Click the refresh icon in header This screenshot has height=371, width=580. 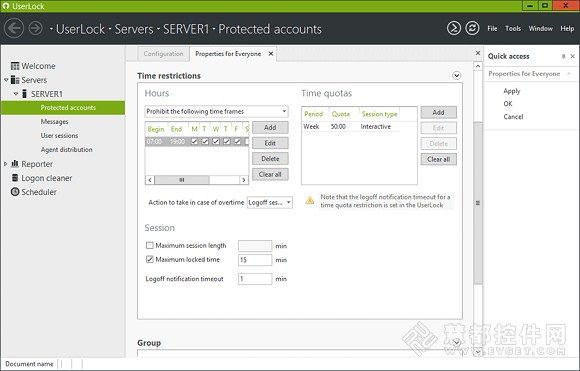point(472,28)
